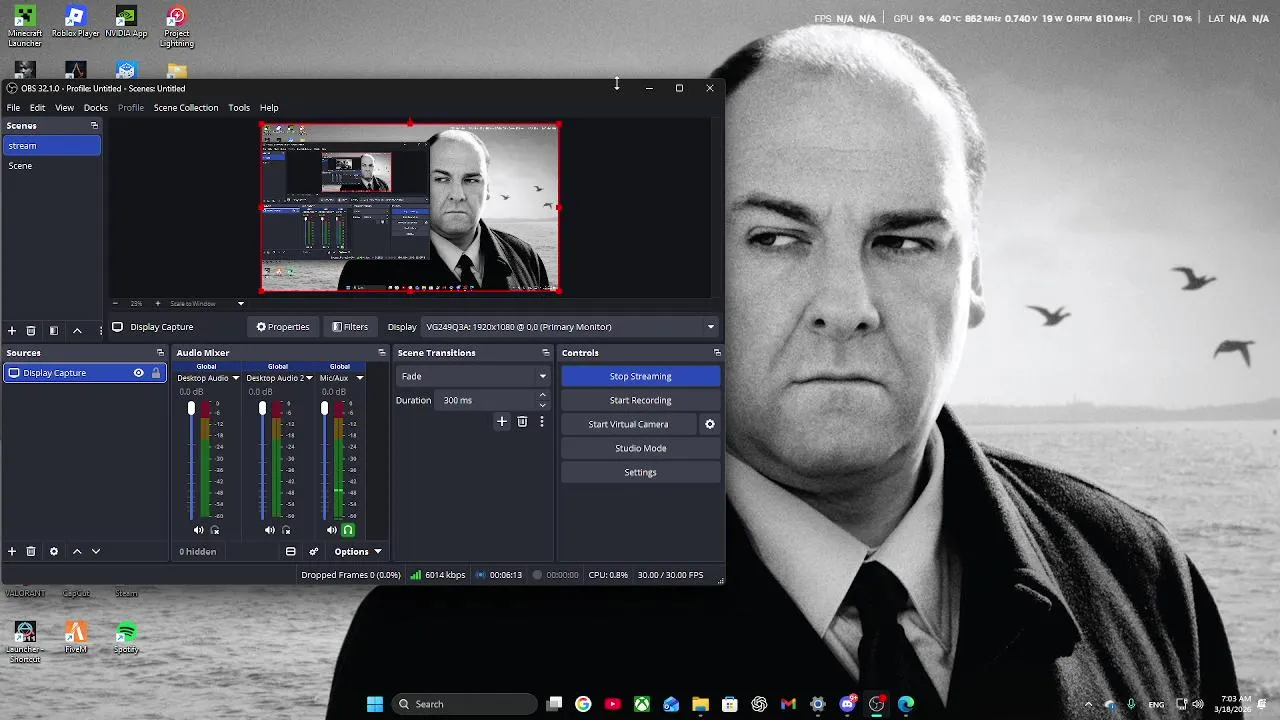
Task: Pop out the Audio Mixer dock
Action: pos(381,353)
